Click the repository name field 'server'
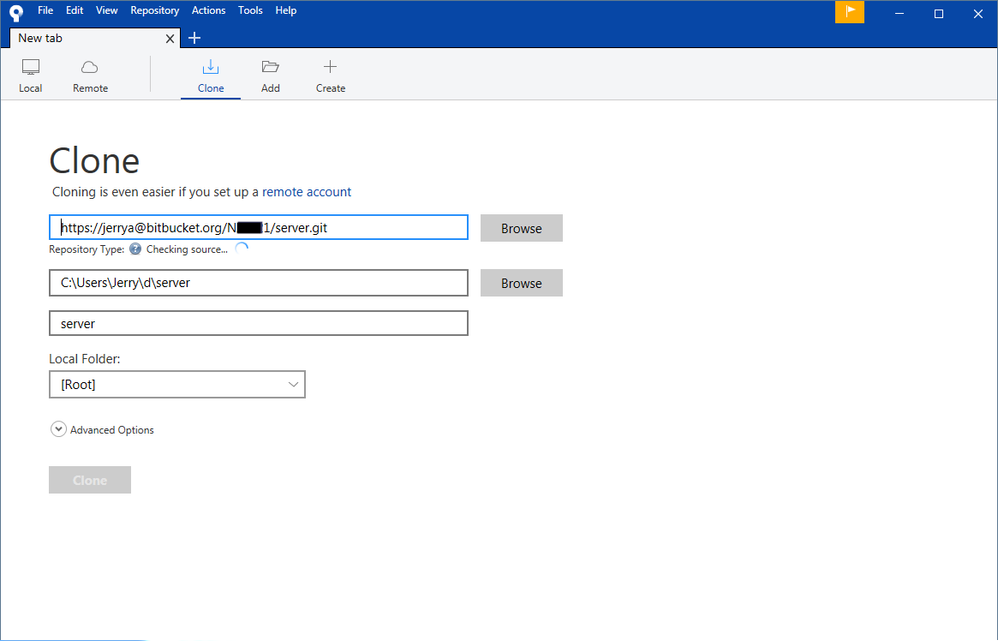998x641 pixels. tap(258, 323)
